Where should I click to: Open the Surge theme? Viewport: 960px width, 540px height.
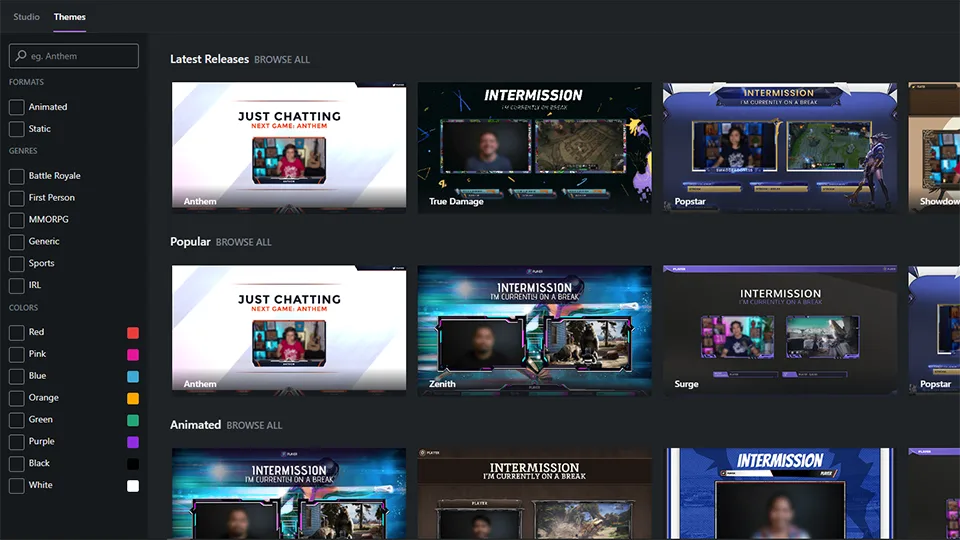[x=780, y=331]
